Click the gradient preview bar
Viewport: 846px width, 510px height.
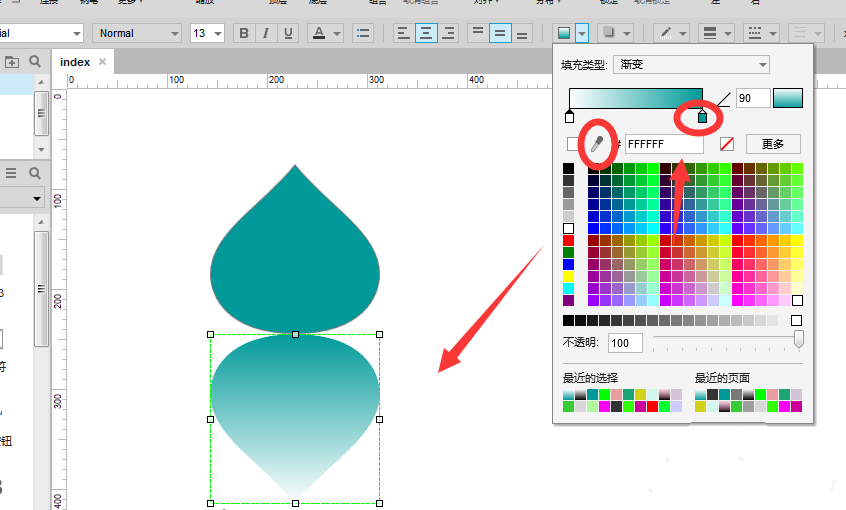[636, 99]
